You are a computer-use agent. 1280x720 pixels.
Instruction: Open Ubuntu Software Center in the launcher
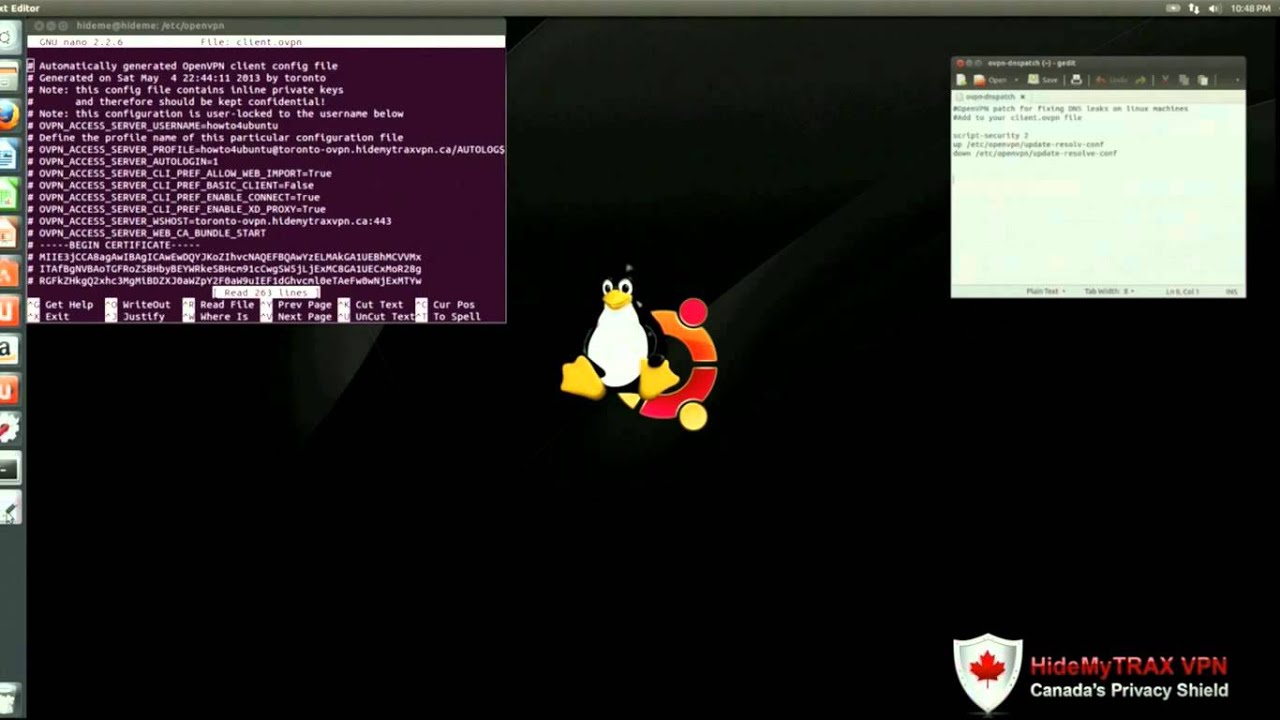pyautogui.click(x=7, y=272)
